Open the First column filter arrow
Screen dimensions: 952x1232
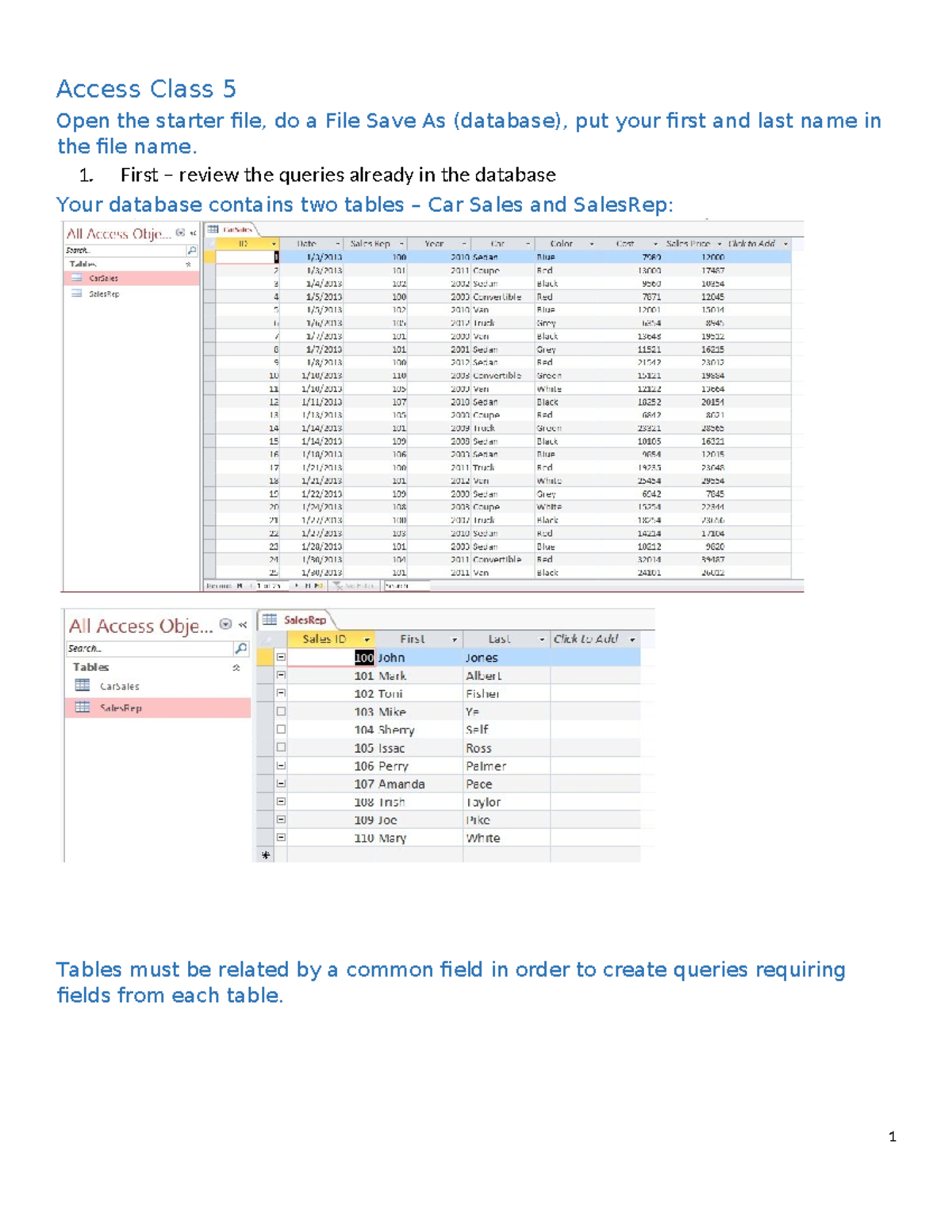(455, 639)
